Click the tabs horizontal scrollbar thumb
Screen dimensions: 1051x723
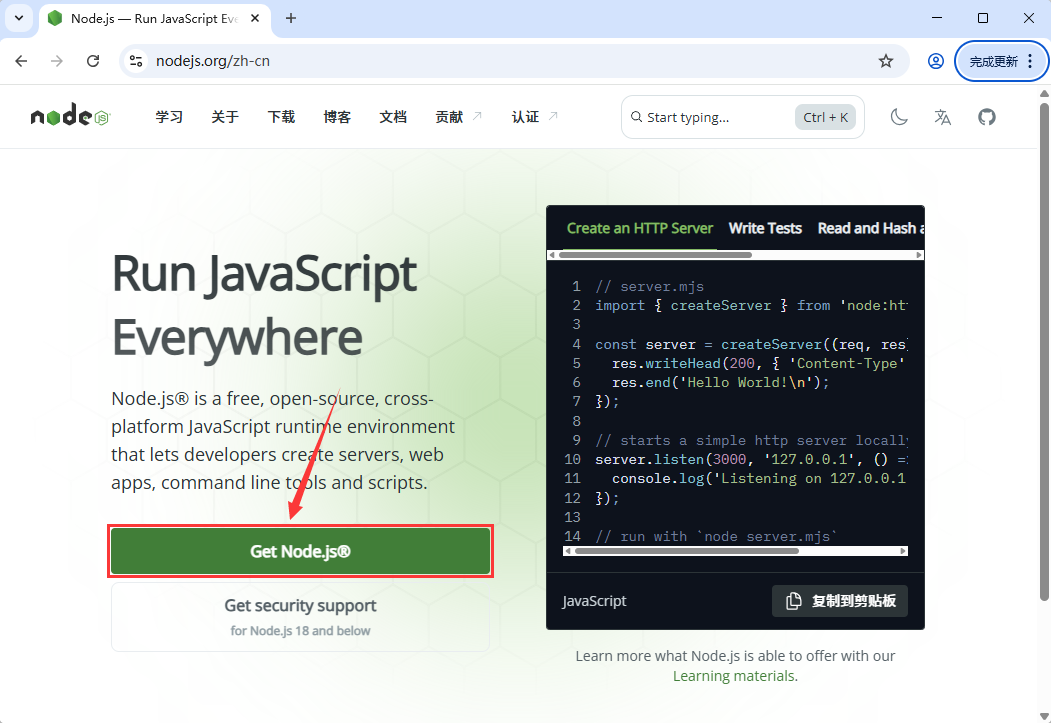655,255
